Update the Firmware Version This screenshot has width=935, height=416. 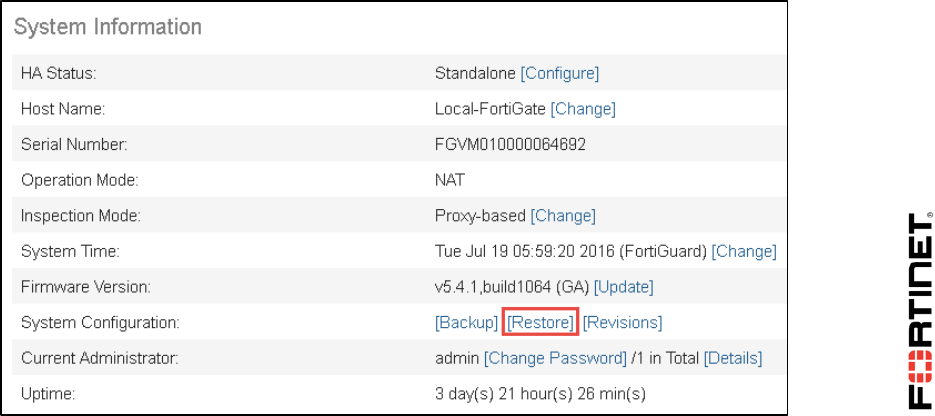pos(623,287)
